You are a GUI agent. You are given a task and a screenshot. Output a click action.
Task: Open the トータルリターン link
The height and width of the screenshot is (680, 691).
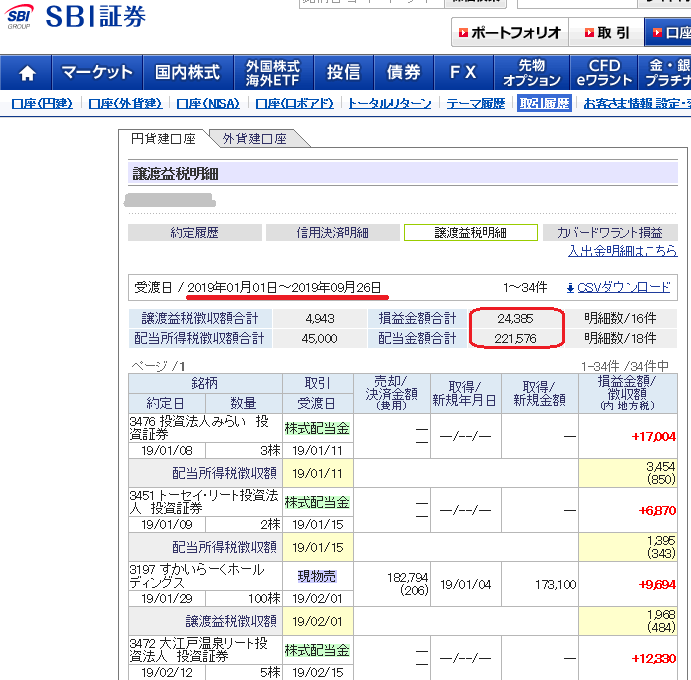pyautogui.click(x=390, y=104)
